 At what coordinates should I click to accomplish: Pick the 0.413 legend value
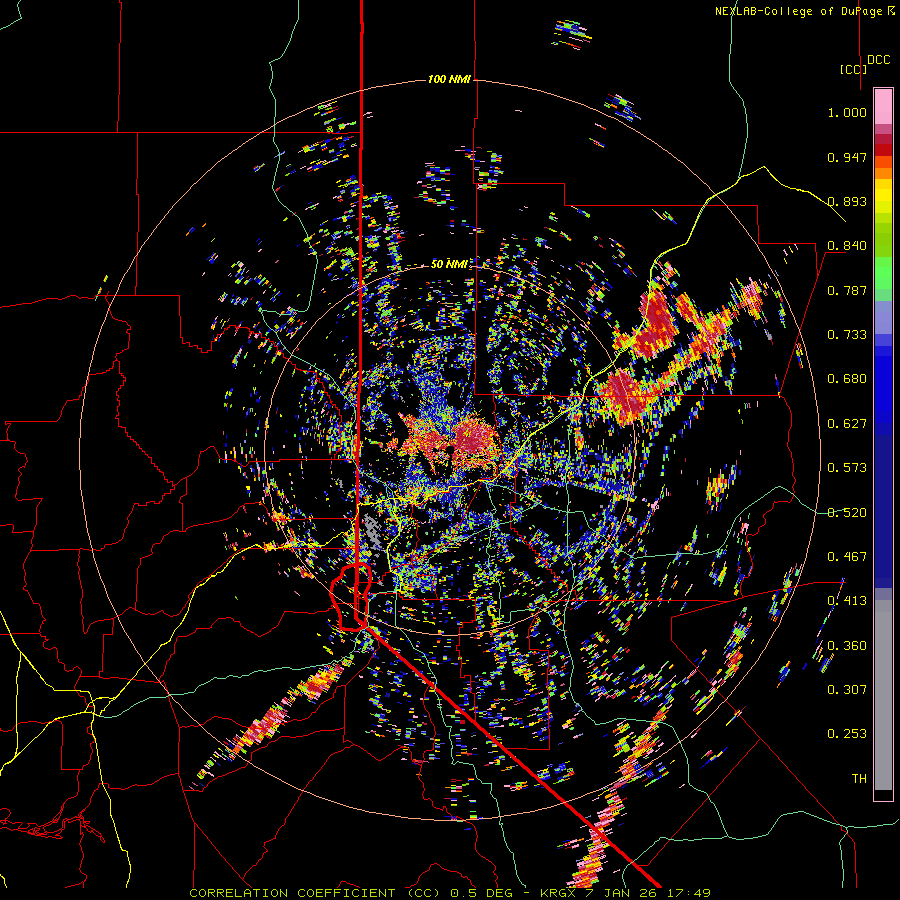pyautogui.click(x=847, y=601)
